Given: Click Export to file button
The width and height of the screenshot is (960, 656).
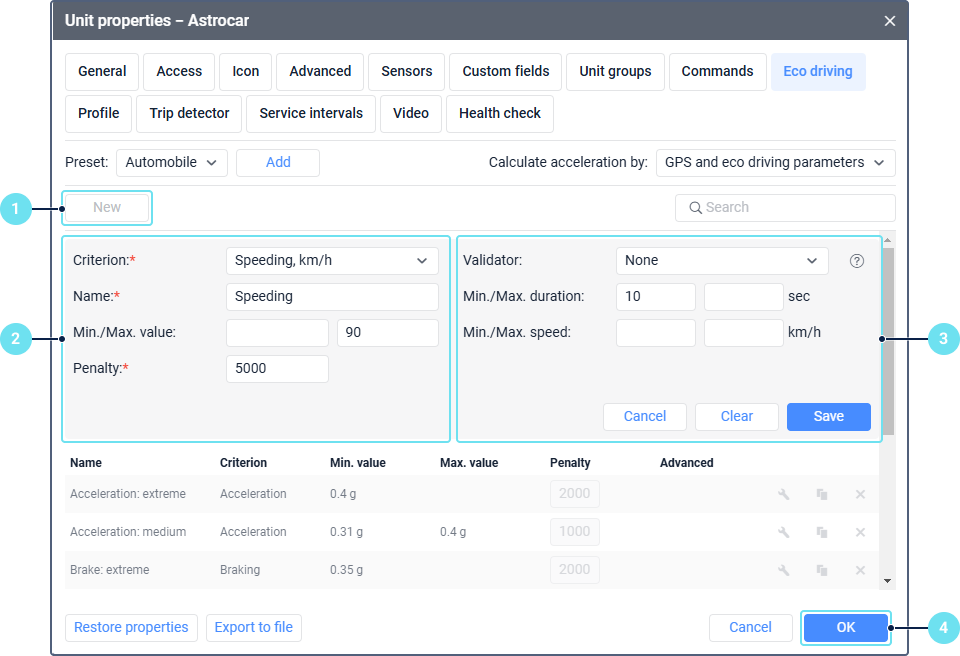Looking at the screenshot, I should click(x=254, y=628).
